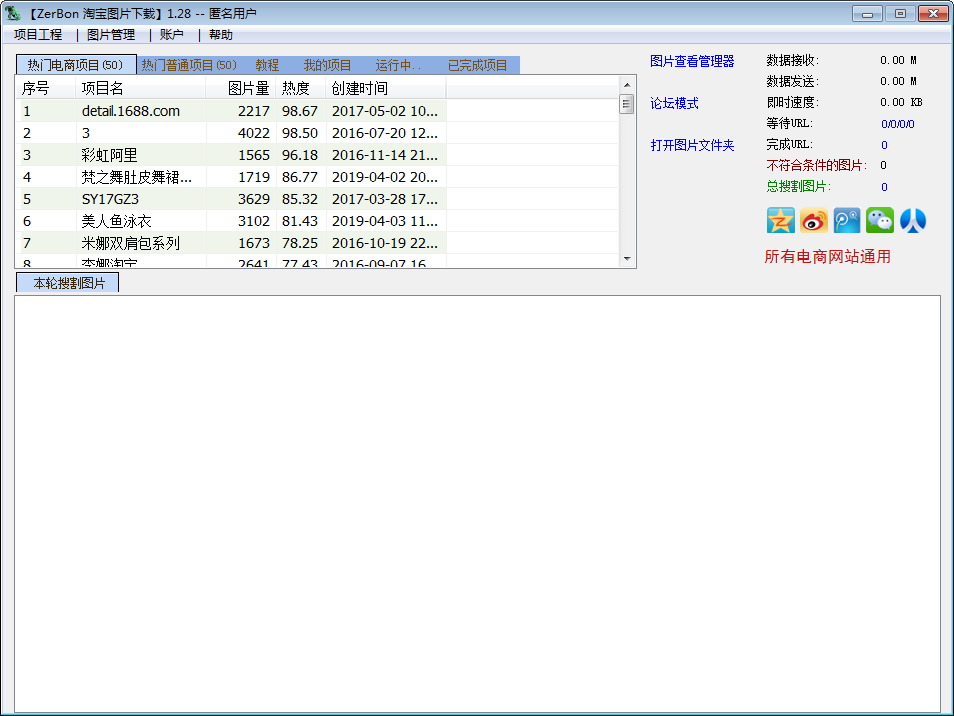Screen dimensions: 954x716
Task: Click the 不符合条件的图片 label
Action: pos(816,165)
